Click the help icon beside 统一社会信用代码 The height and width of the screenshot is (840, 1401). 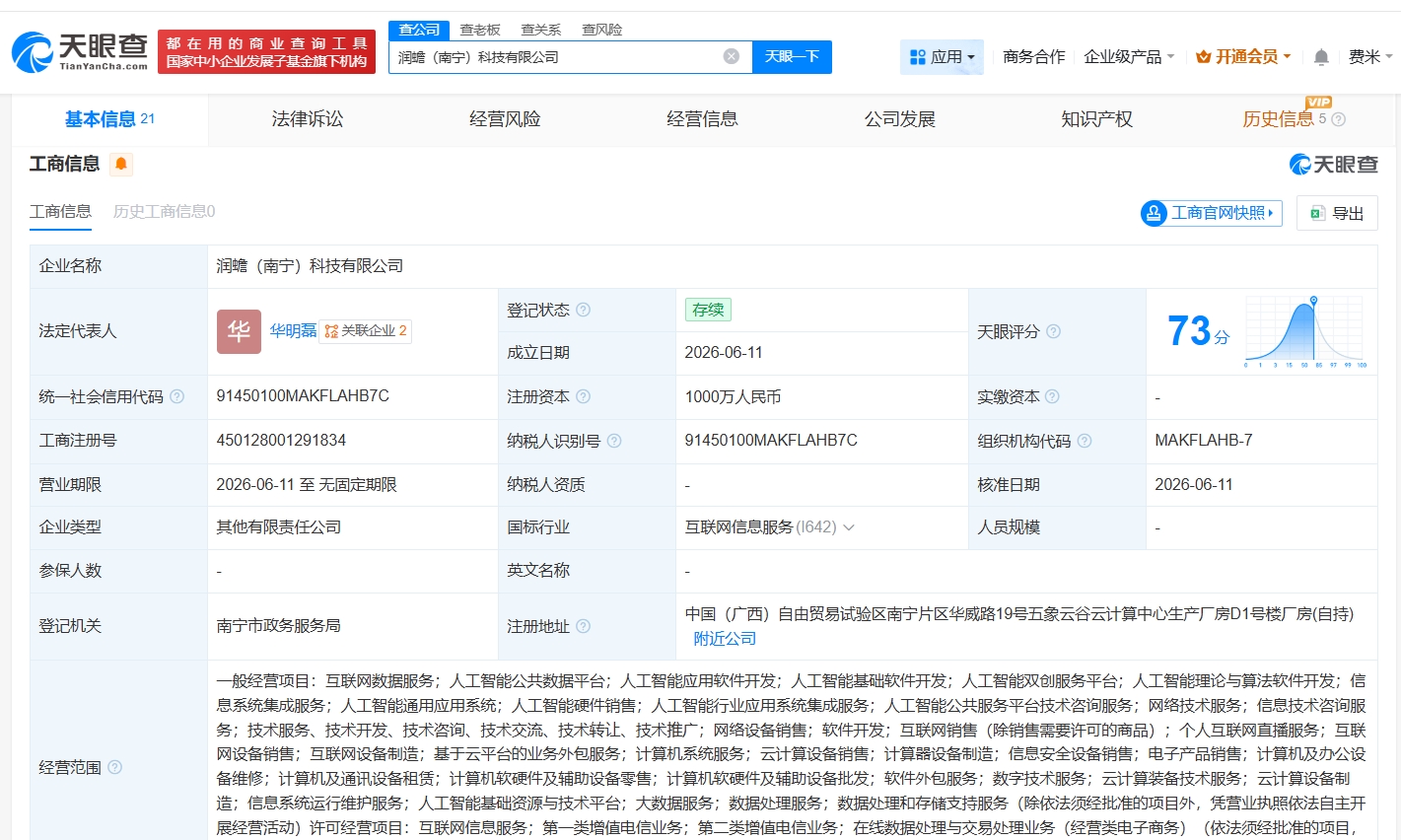point(176,396)
